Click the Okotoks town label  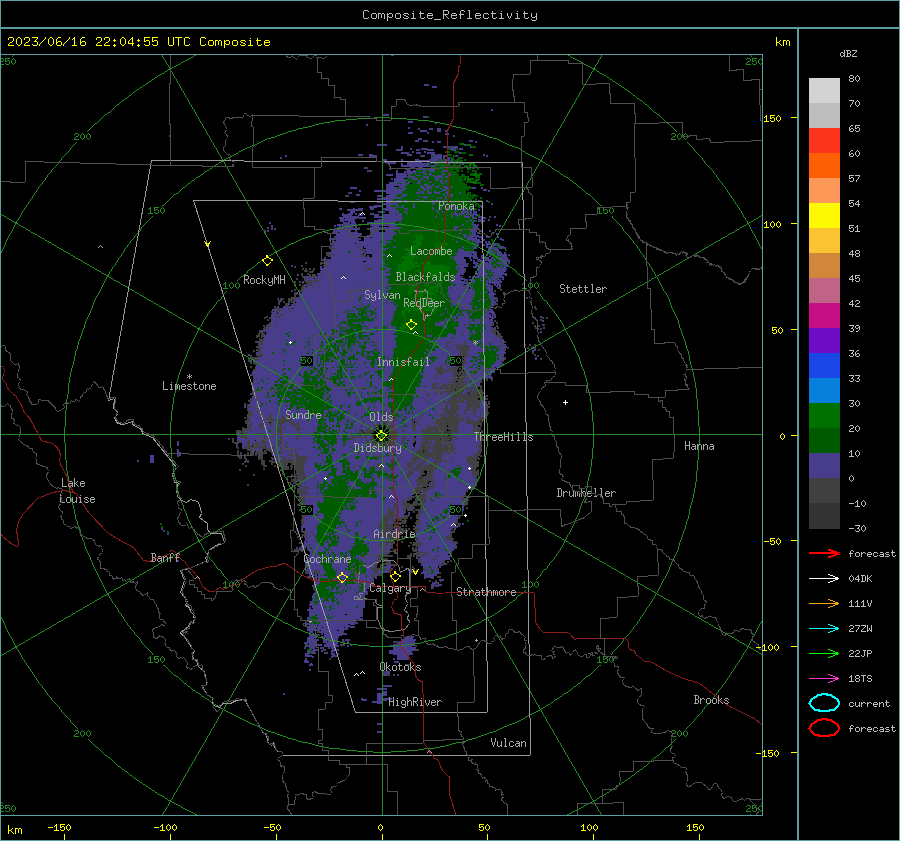tap(400, 667)
